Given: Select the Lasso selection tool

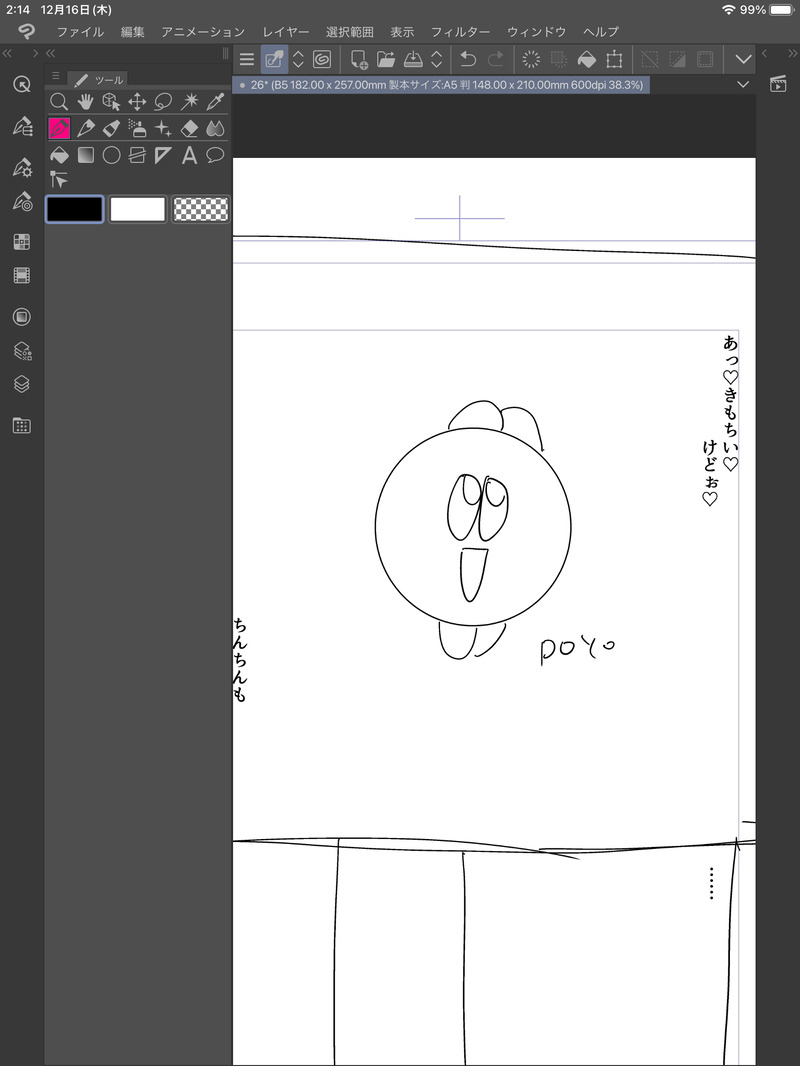Looking at the screenshot, I should click(163, 102).
